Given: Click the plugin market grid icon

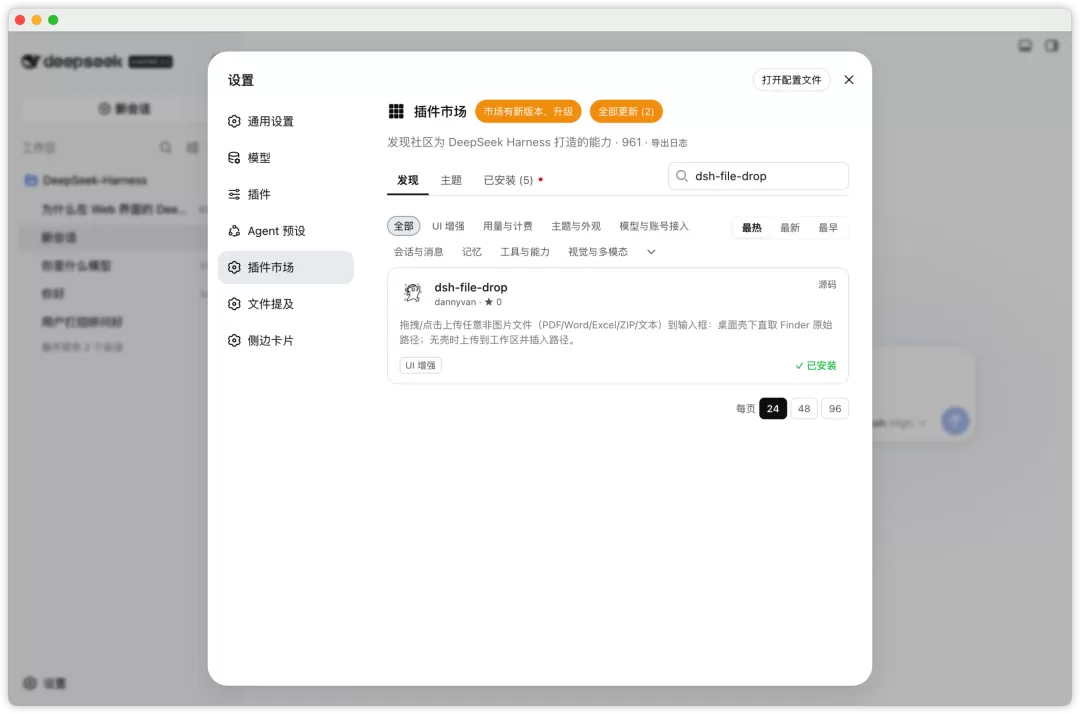Looking at the screenshot, I should pyautogui.click(x=396, y=111).
